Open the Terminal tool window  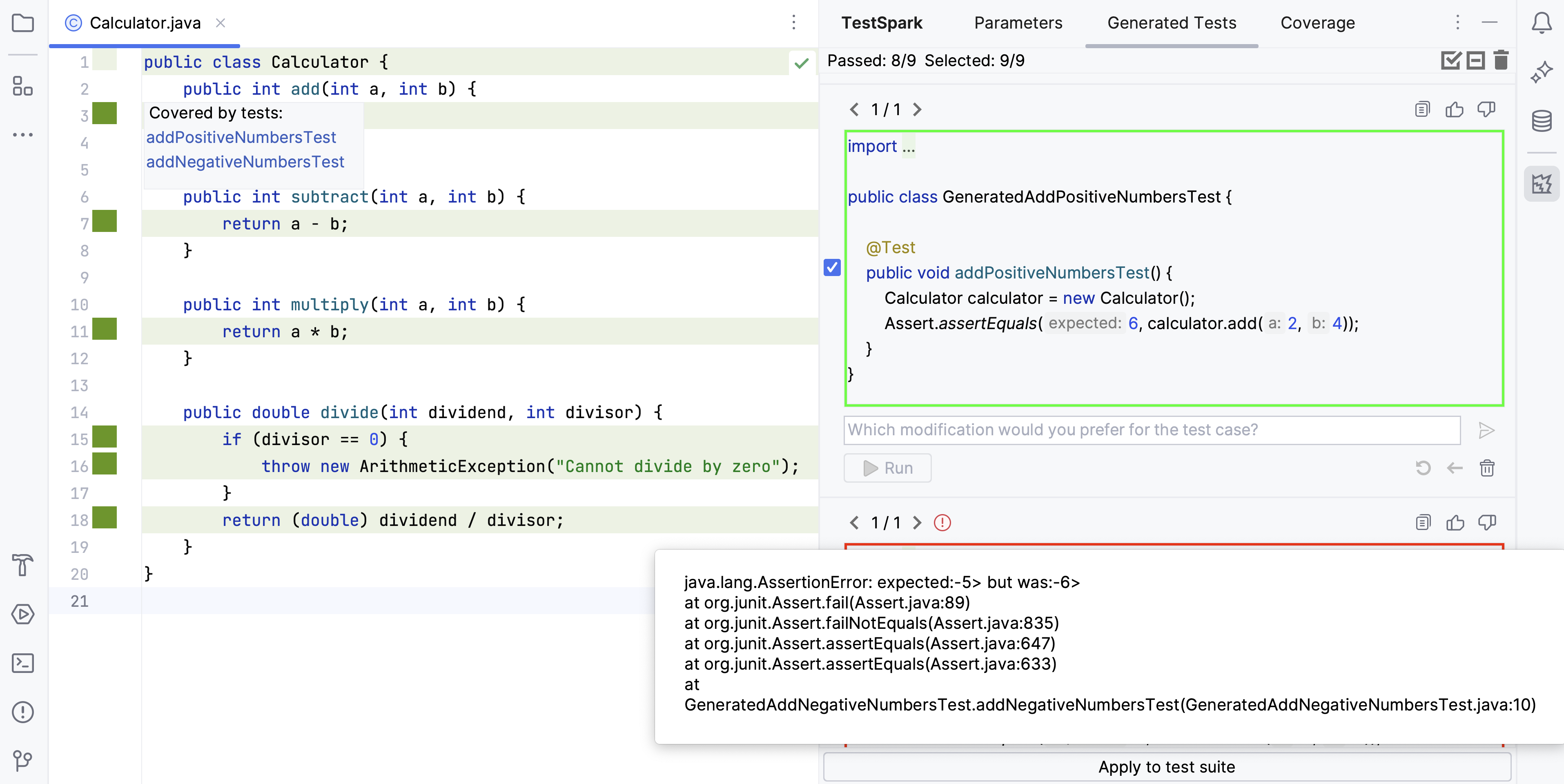pos(22,663)
